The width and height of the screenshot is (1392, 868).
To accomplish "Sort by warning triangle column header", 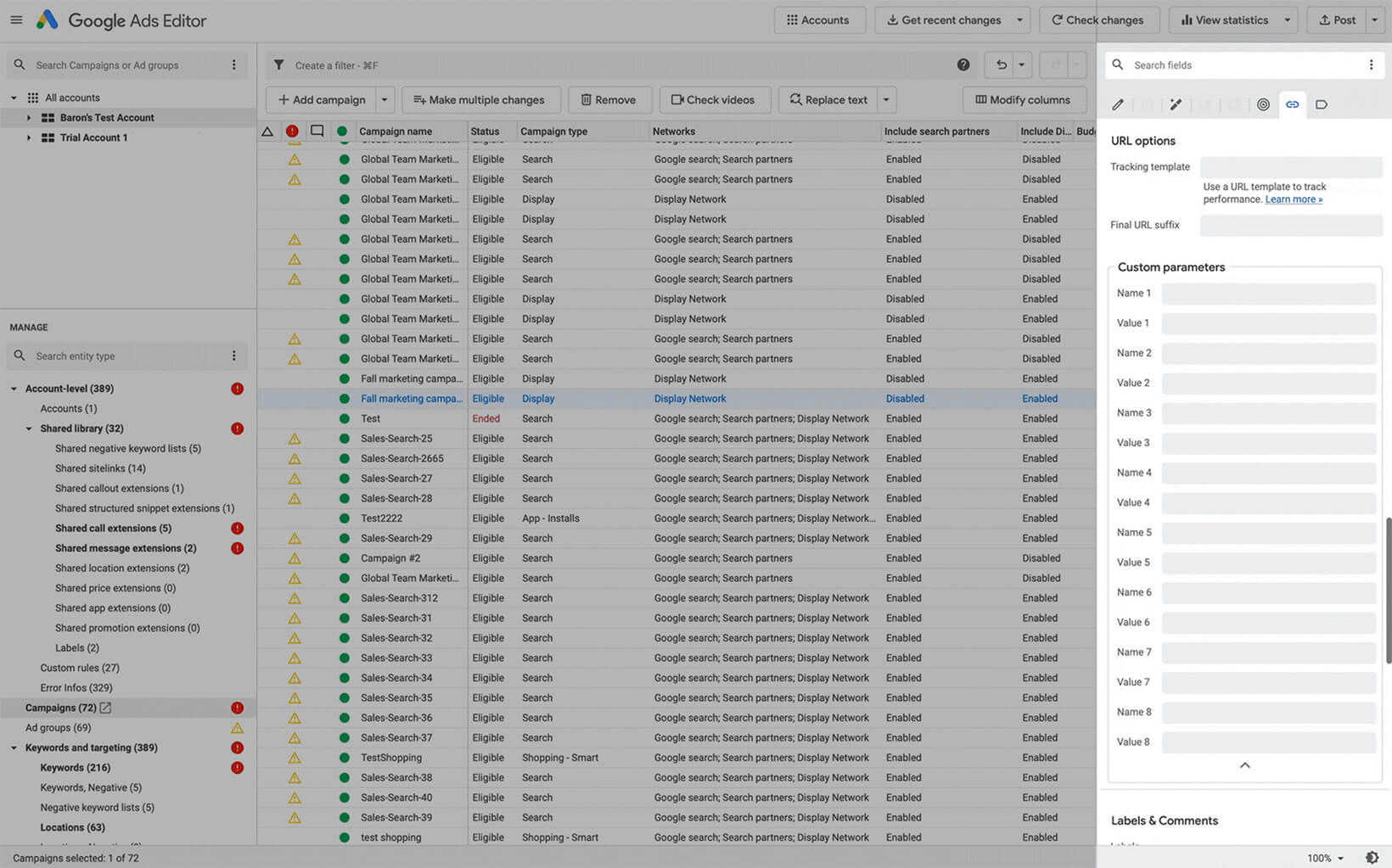I will pos(267,132).
